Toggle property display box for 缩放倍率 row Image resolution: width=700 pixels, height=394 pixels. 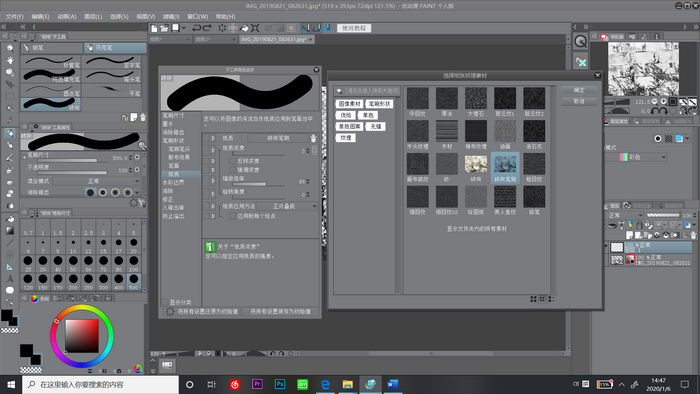coord(206,181)
